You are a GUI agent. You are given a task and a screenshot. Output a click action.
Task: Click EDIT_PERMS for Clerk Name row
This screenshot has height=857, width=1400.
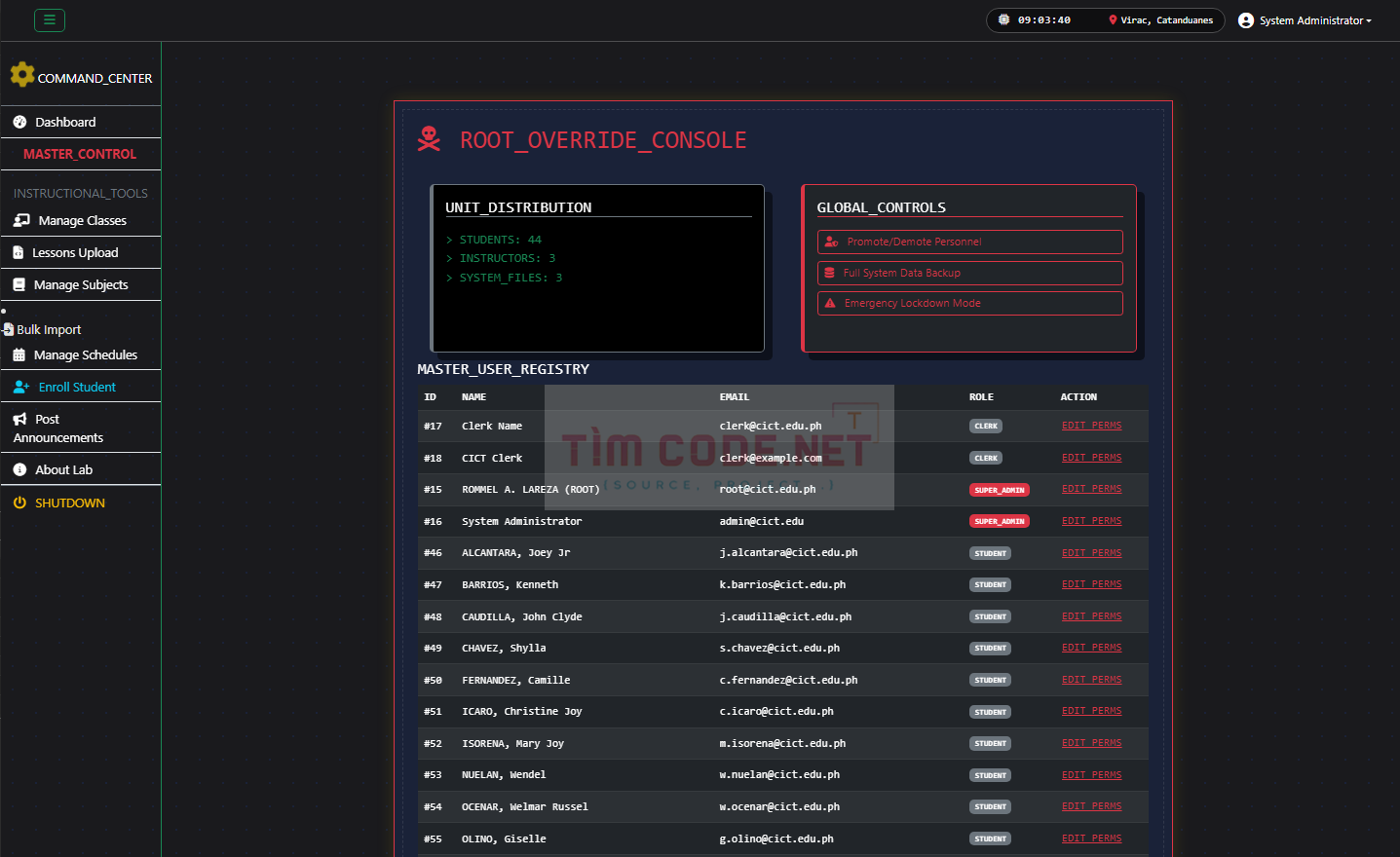coord(1091,426)
